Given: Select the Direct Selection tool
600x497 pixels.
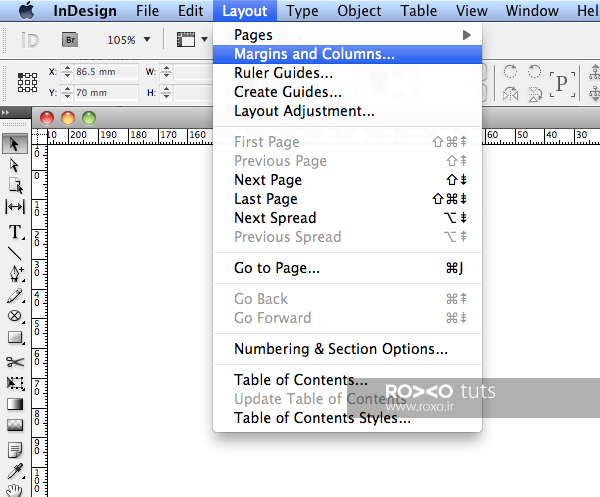Looking at the screenshot, I should tap(14, 165).
